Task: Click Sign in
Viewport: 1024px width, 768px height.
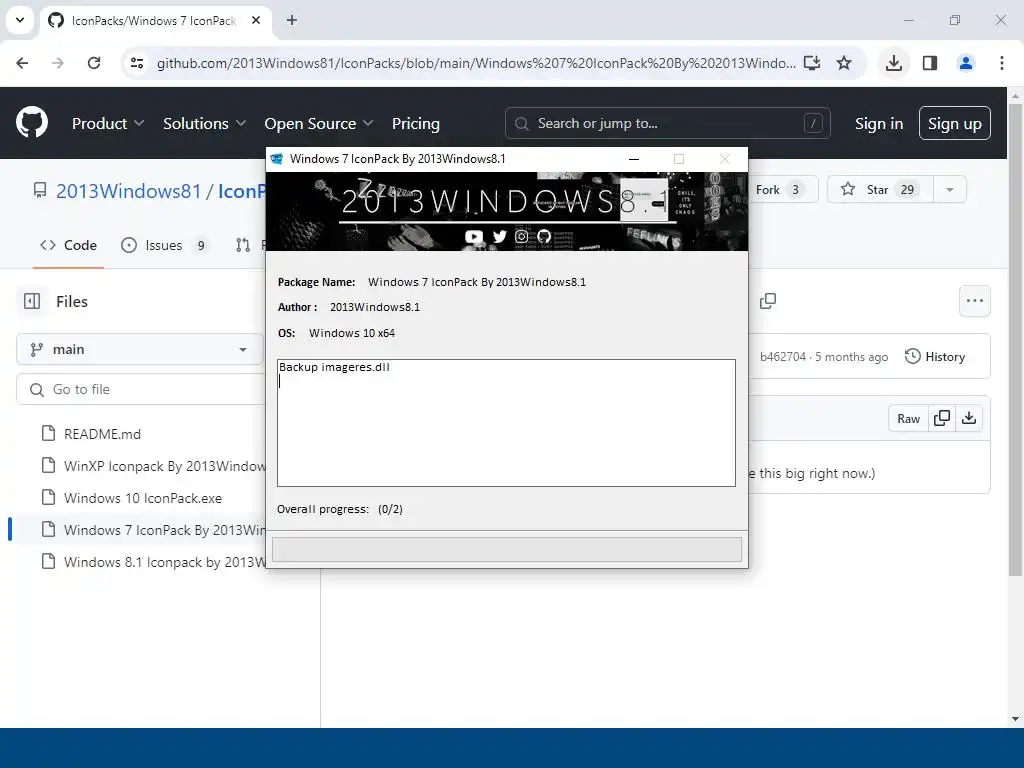Action: click(878, 123)
